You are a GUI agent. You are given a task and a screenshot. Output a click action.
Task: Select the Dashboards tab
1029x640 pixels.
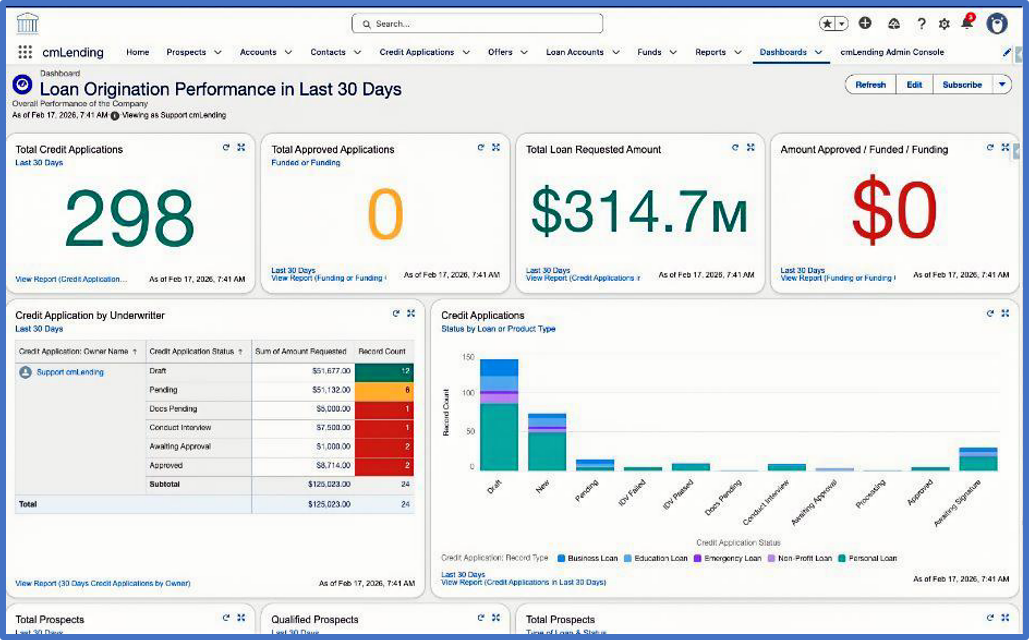coord(783,52)
